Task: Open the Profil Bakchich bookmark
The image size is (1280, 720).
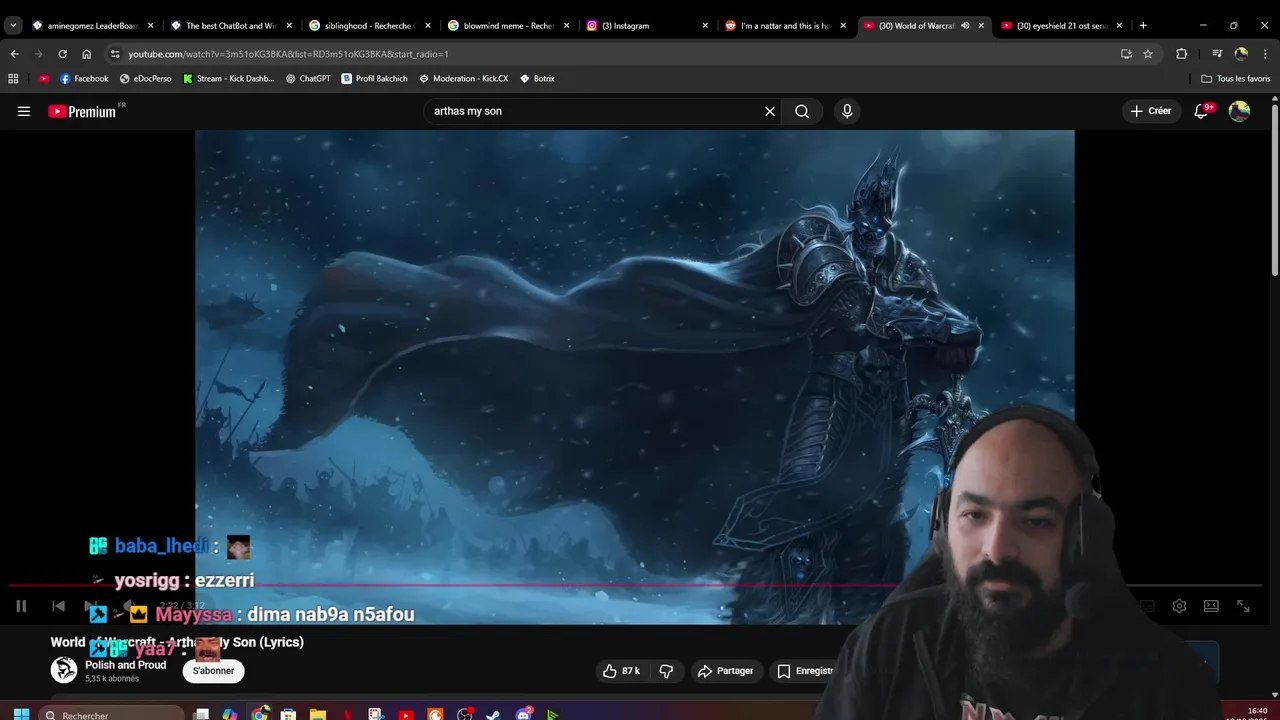Action: (374, 78)
